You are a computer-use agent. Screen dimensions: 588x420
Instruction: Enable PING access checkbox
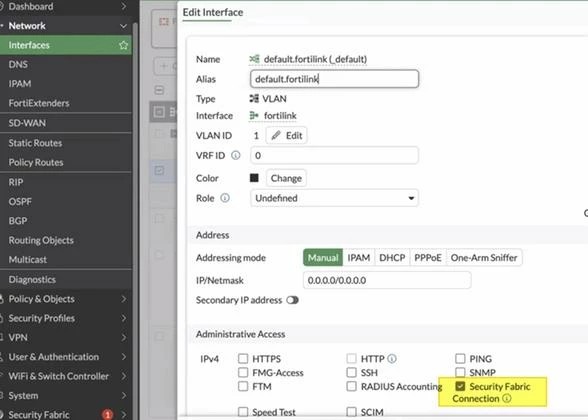460,359
